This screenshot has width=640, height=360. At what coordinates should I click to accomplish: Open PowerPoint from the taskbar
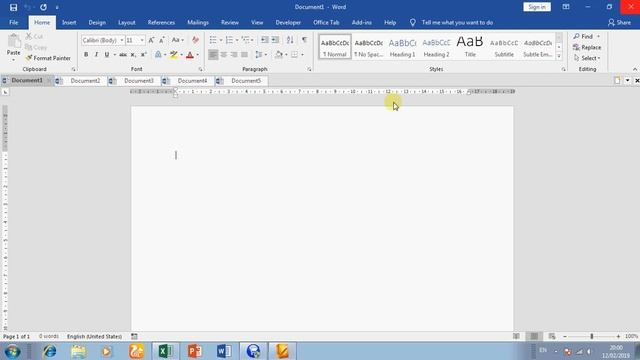pos(195,351)
